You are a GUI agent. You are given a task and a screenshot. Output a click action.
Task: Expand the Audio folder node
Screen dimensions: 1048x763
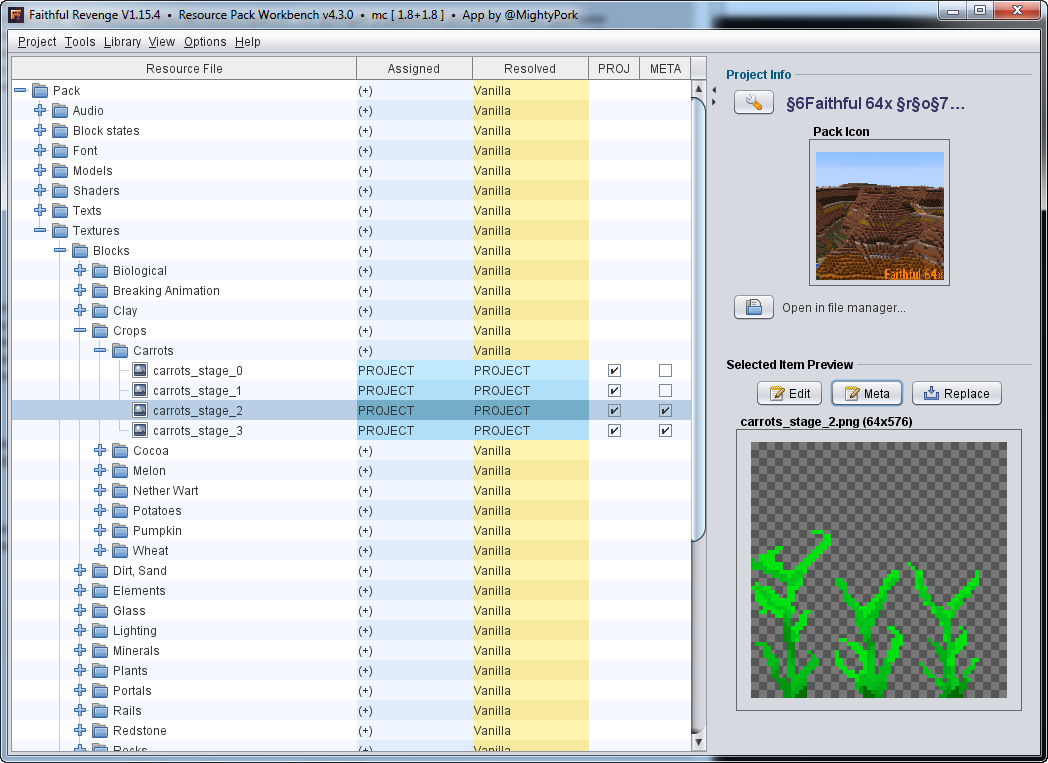[x=40, y=111]
